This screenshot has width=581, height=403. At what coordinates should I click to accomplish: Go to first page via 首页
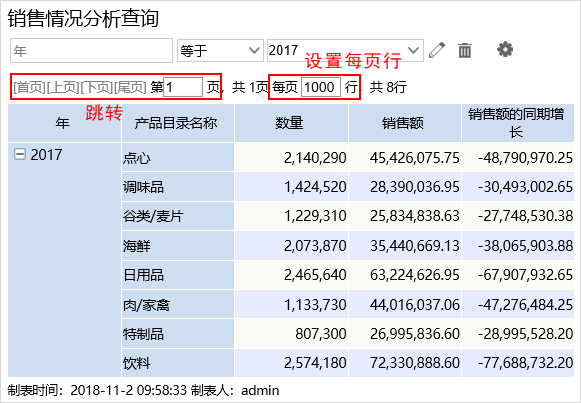pyautogui.click(x=29, y=87)
